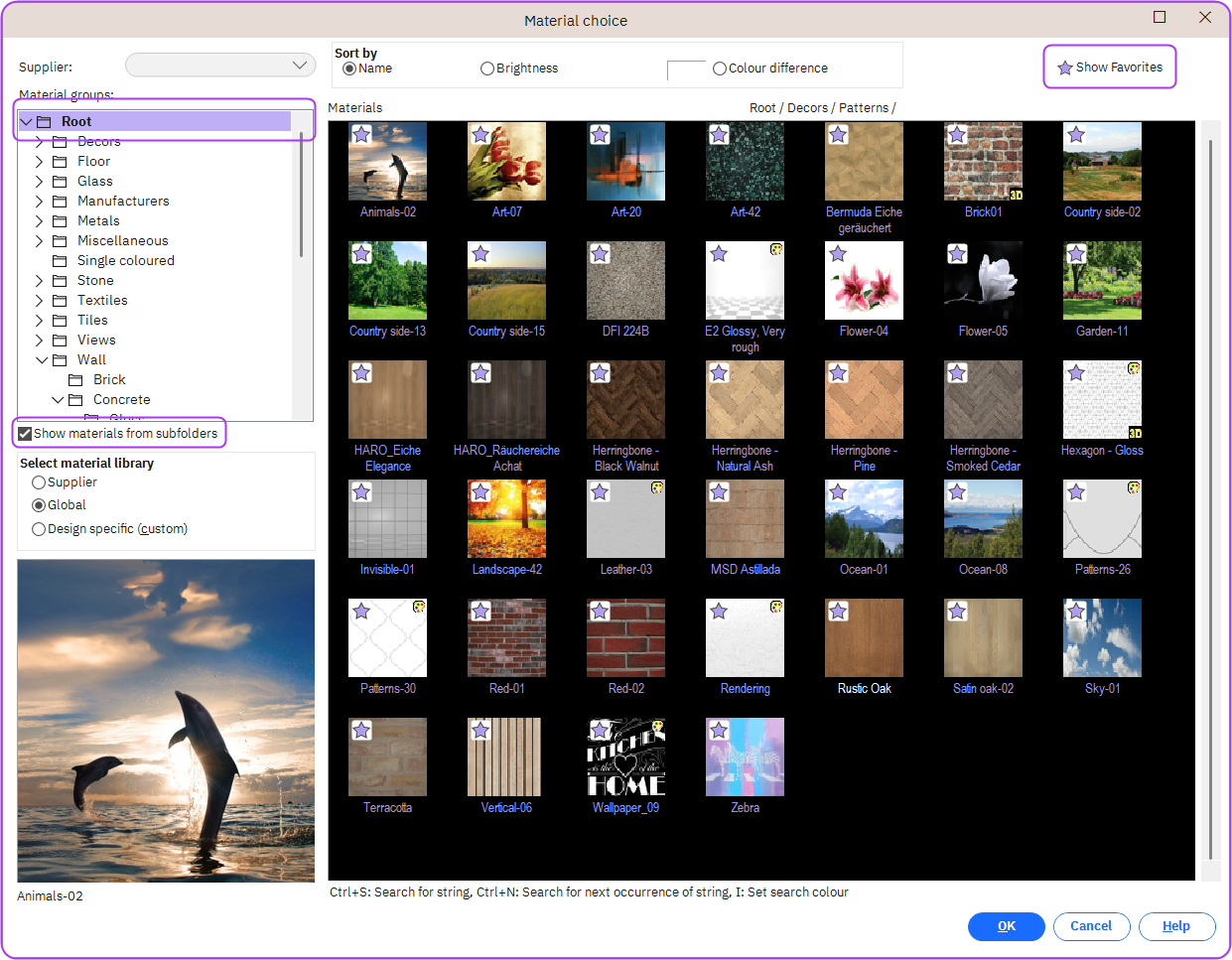Image resolution: width=1232 pixels, height=960 pixels.
Task: Select the Supplier material library option
Action: [39, 482]
